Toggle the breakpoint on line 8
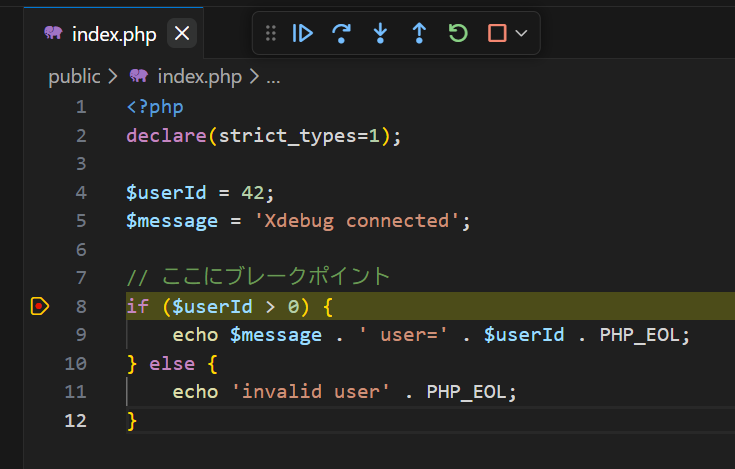The width and height of the screenshot is (735, 469). pos(39,306)
